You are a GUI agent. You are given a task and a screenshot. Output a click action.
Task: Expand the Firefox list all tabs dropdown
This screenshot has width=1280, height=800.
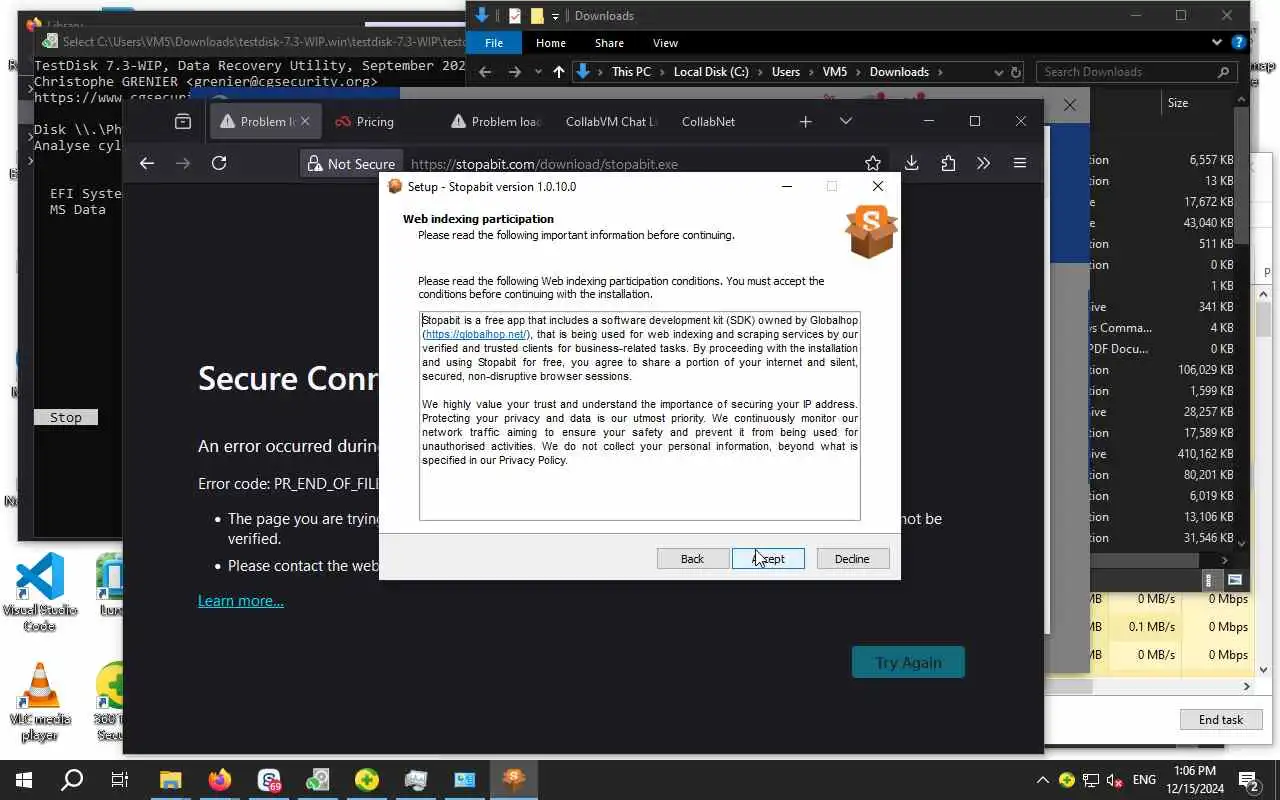[x=845, y=121]
